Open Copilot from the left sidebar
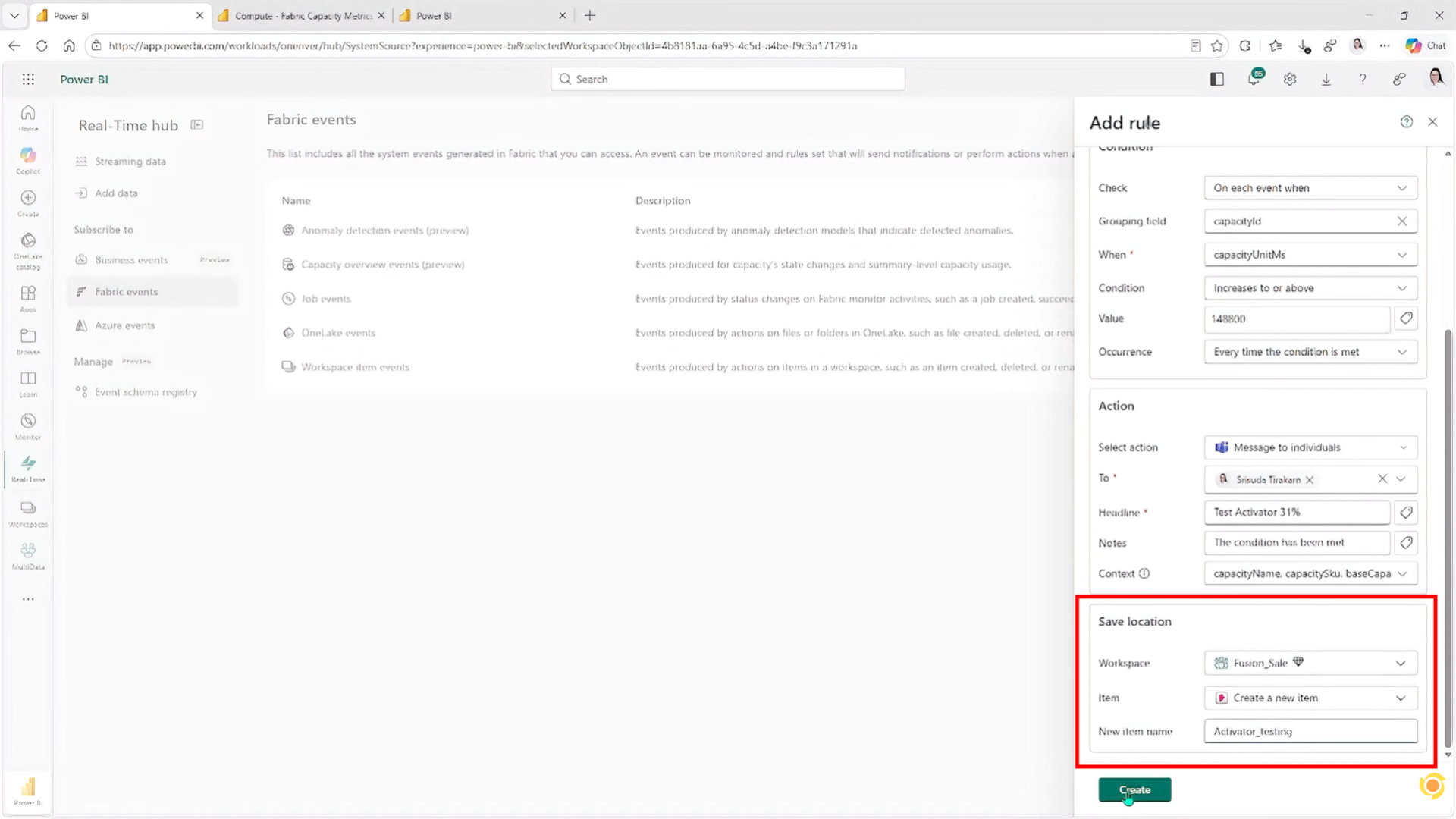1456x819 pixels. pyautogui.click(x=28, y=160)
